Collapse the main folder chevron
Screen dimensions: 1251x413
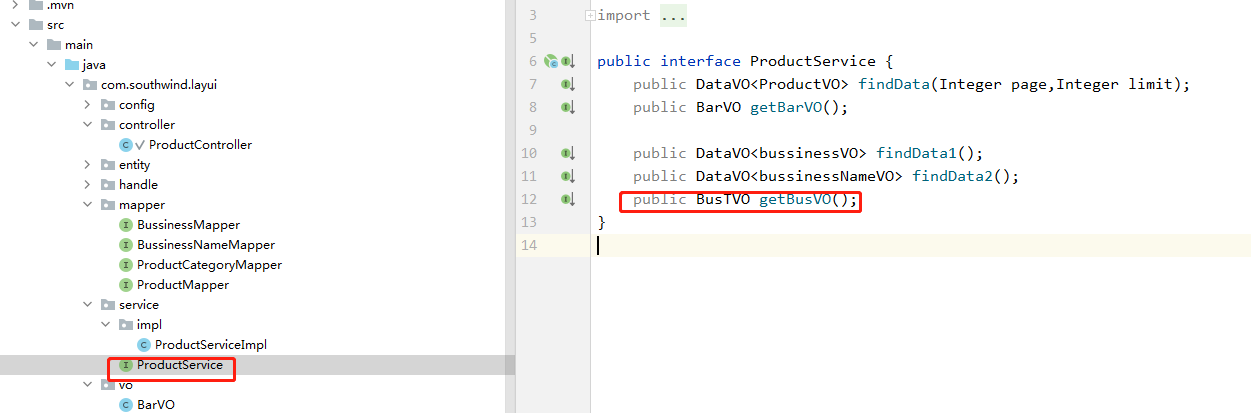pyautogui.click(x=34, y=45)
